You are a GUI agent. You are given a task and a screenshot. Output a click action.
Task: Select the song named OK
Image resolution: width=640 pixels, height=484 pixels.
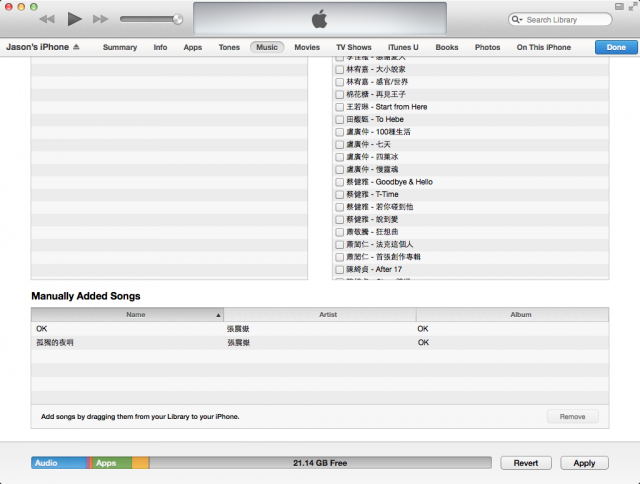click(x=320, y=329)
